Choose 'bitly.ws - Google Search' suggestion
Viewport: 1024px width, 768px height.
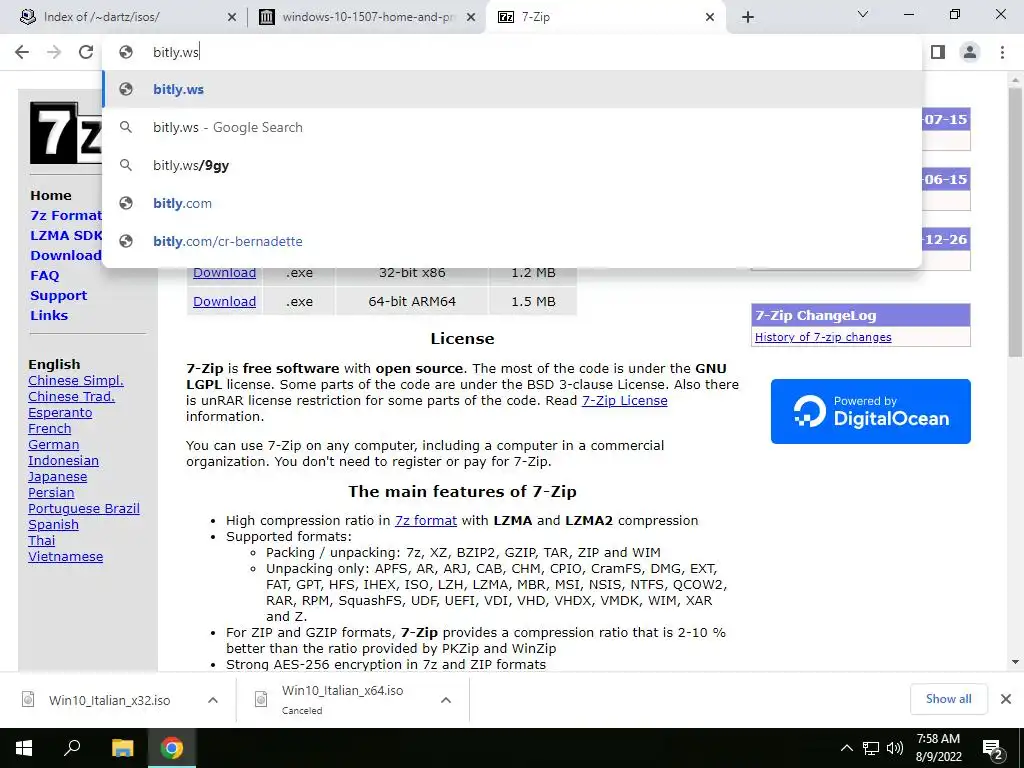coord(512,127)
